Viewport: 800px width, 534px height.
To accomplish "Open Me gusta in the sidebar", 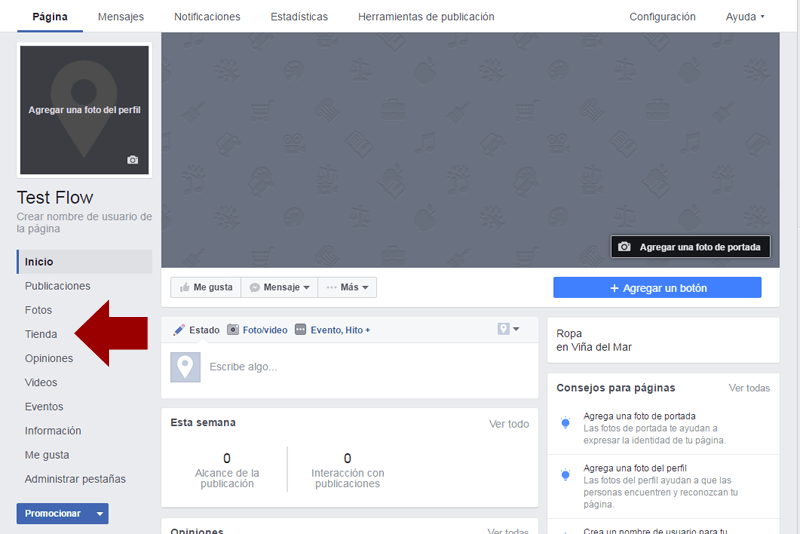I will pos(47,455).
